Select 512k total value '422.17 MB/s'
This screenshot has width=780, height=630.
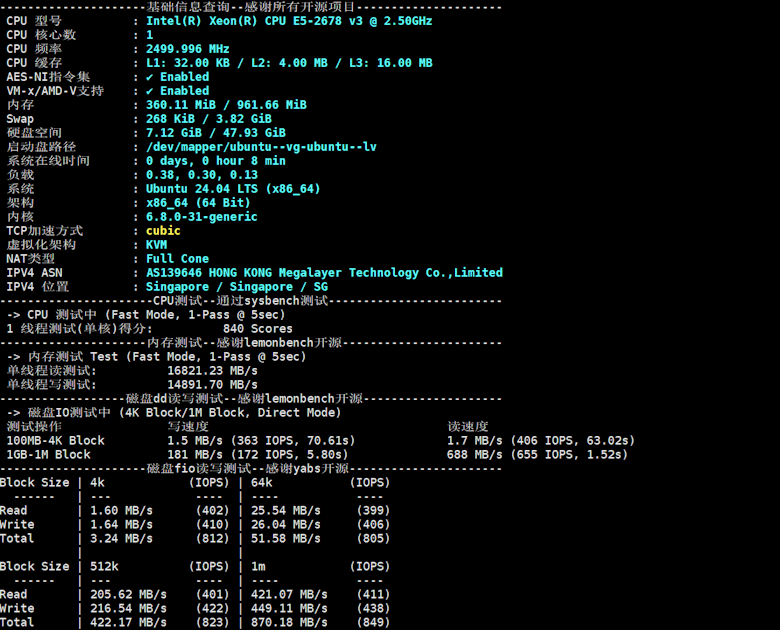click(128, 623)
